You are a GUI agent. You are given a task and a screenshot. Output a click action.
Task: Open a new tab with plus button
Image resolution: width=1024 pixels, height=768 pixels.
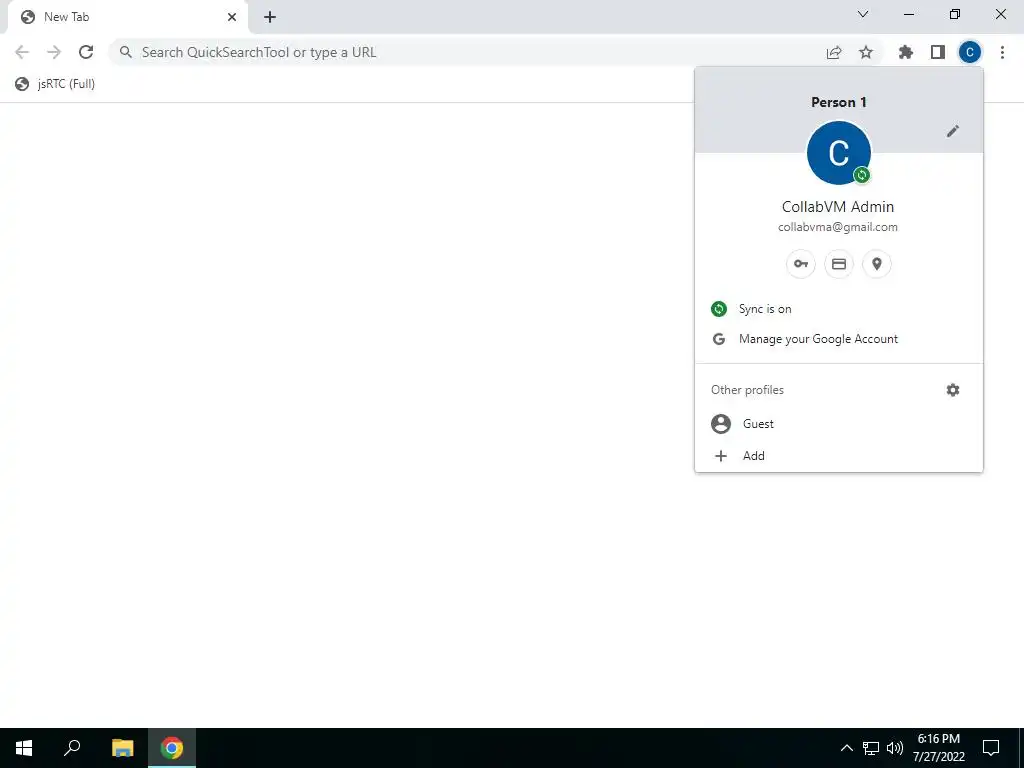click(x=270, y=17)
